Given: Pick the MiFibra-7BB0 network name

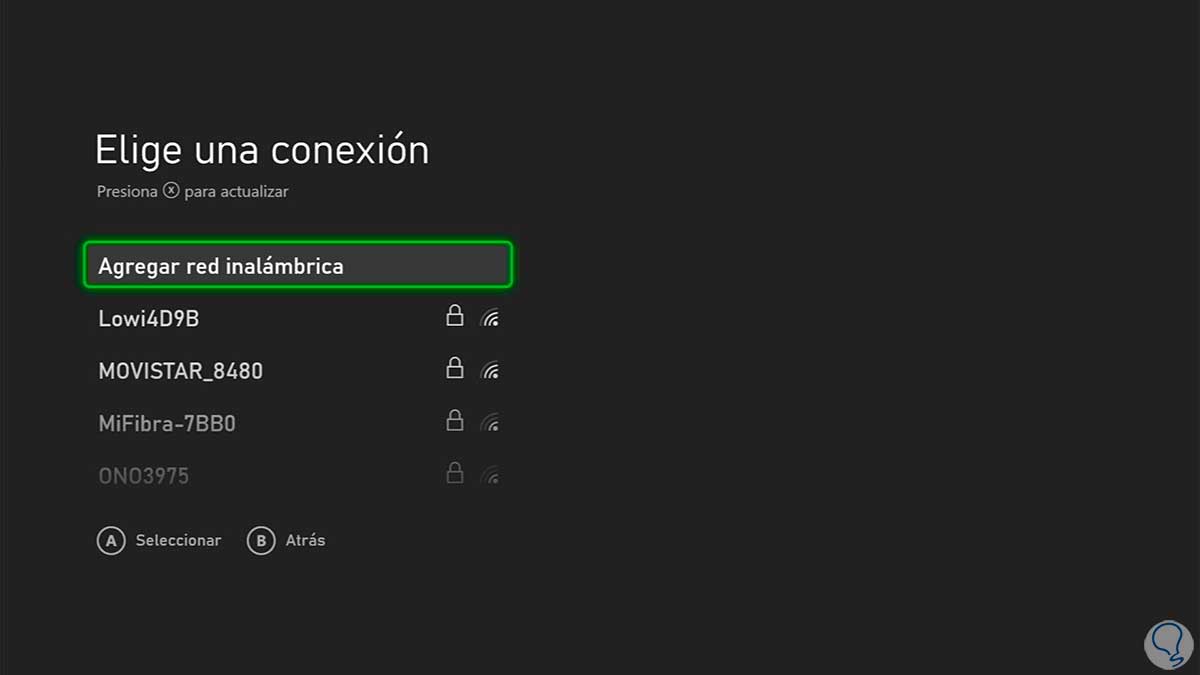Looking at the screenshot, I should (x=167, y=424).
